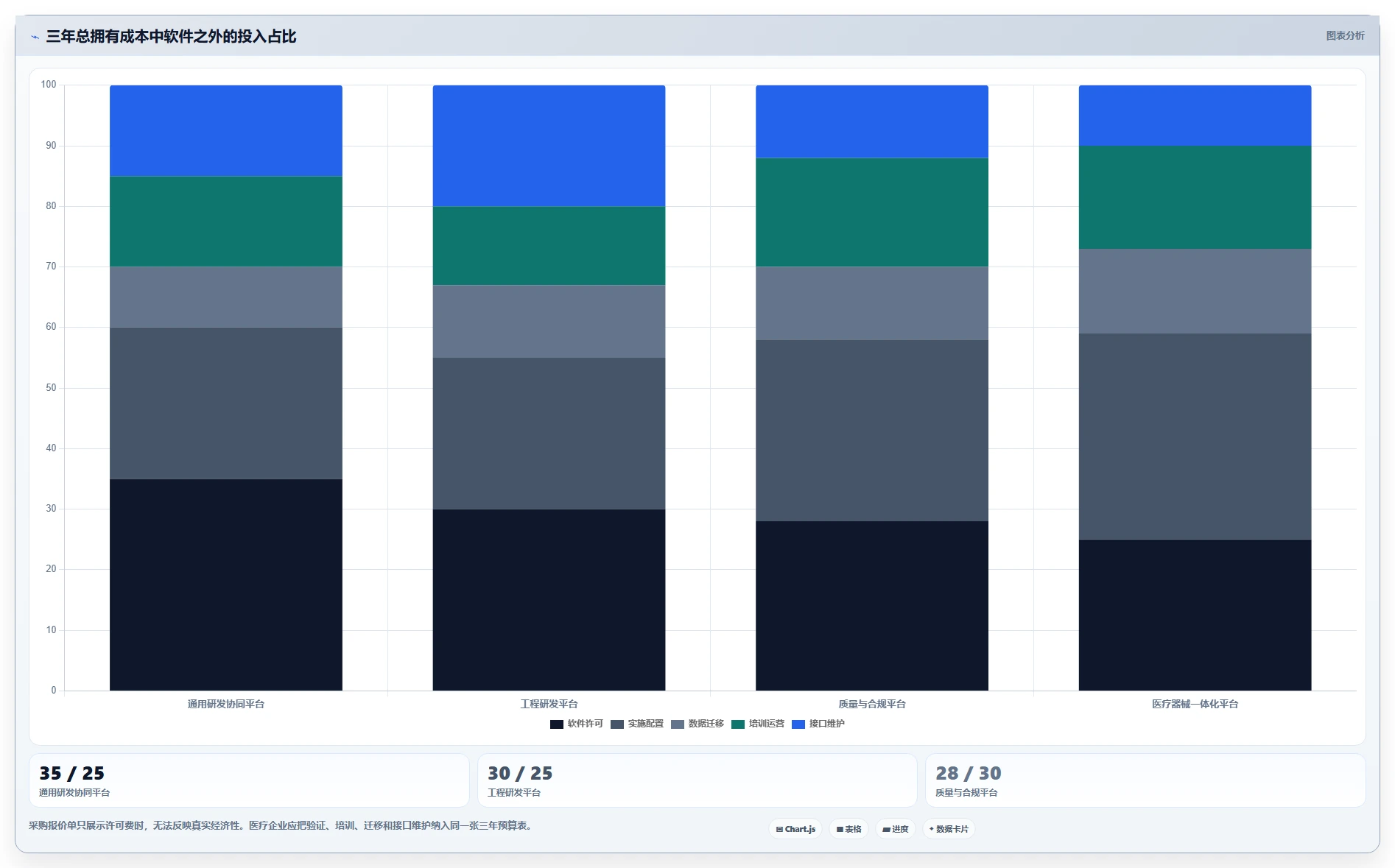This screenshot has width=1395, height=868.
Task: Click the 50 tick on the y-axis
Action: tap(51, 388)
